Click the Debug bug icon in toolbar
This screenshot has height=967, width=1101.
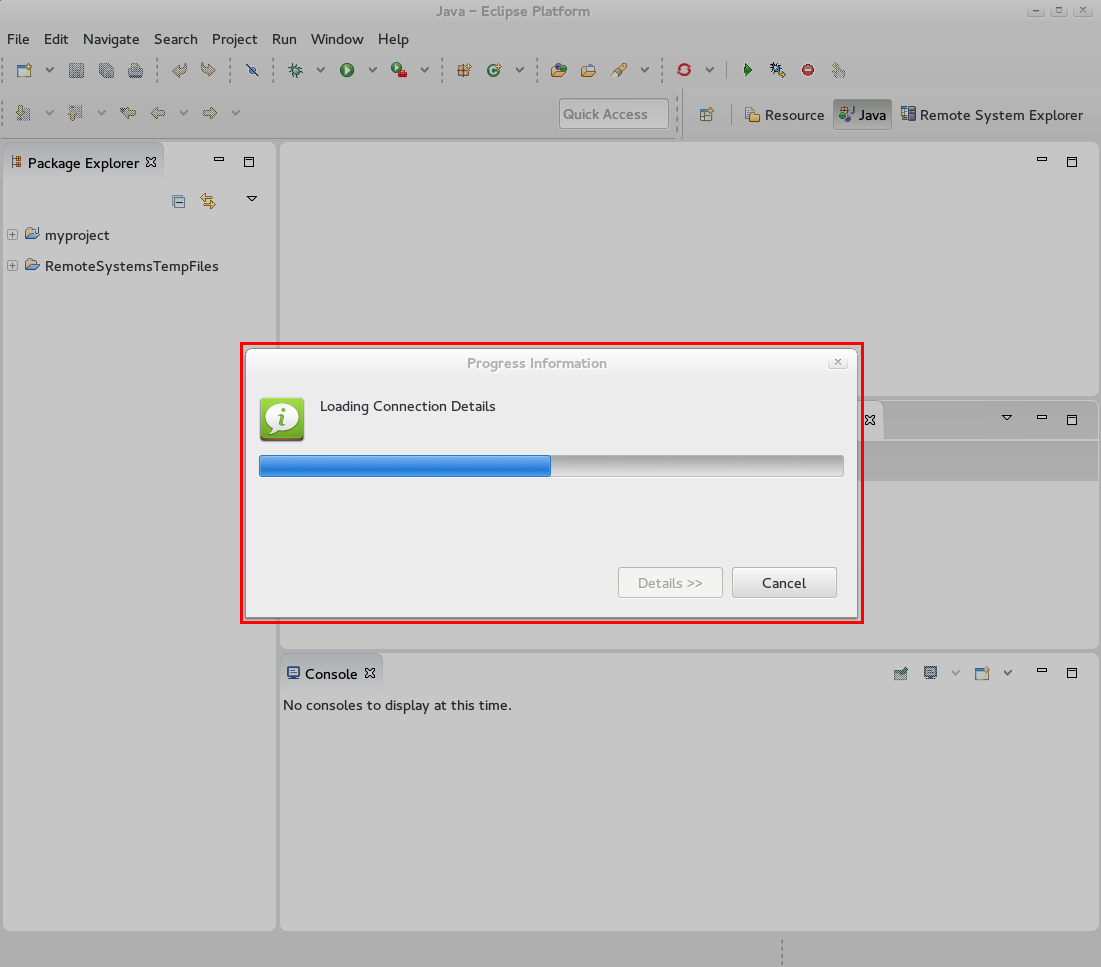click(295, 70)
